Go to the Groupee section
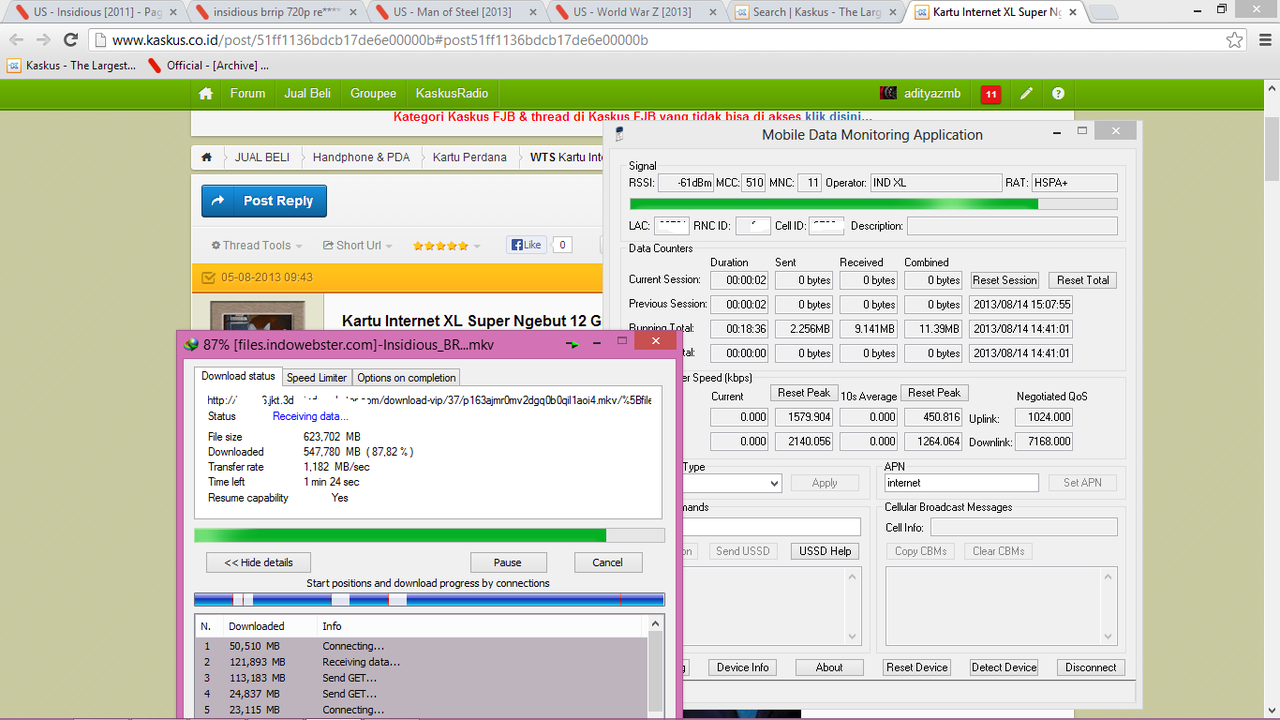 point(373,94)
